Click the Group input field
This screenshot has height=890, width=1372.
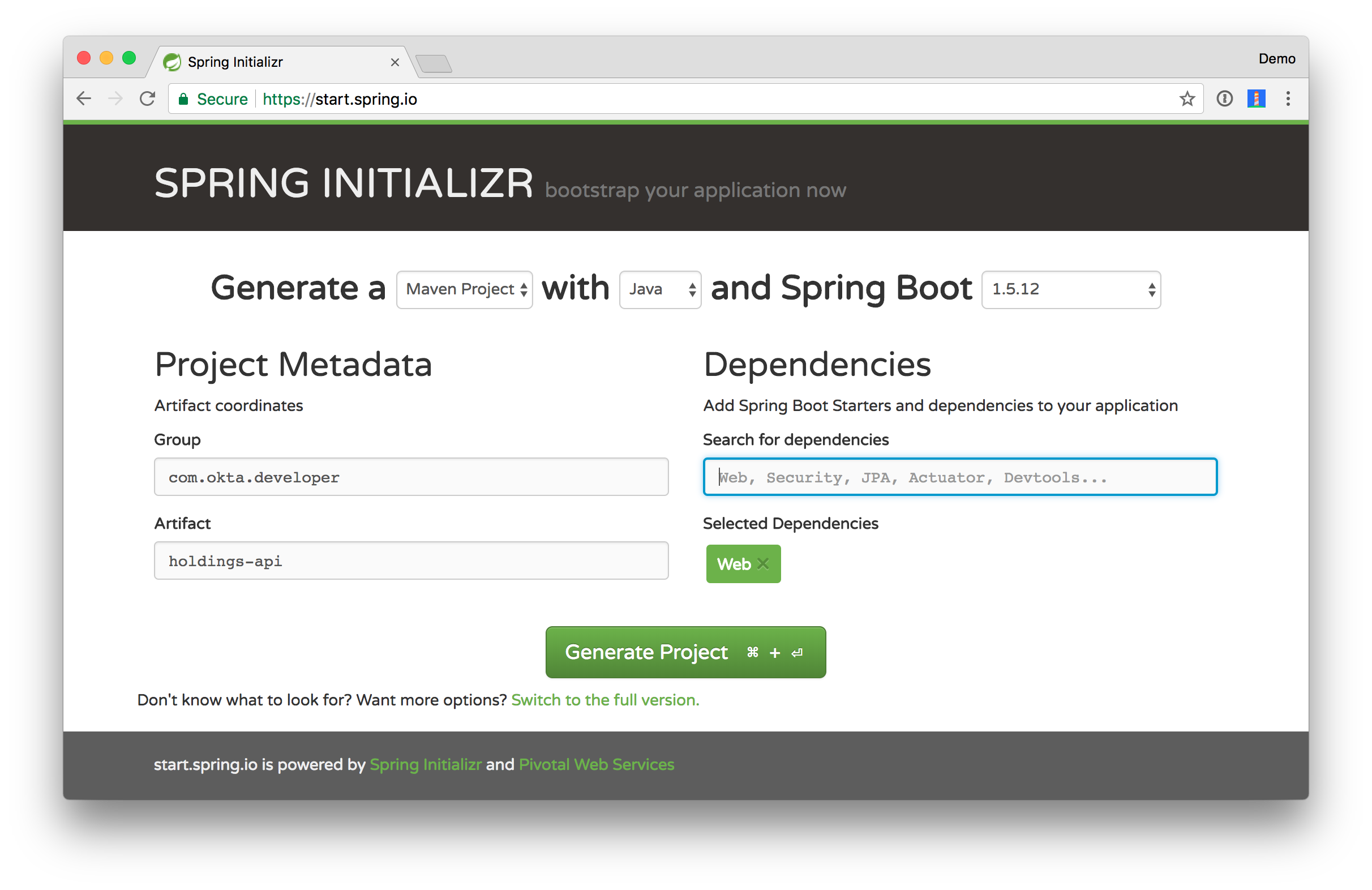[411, 477]
